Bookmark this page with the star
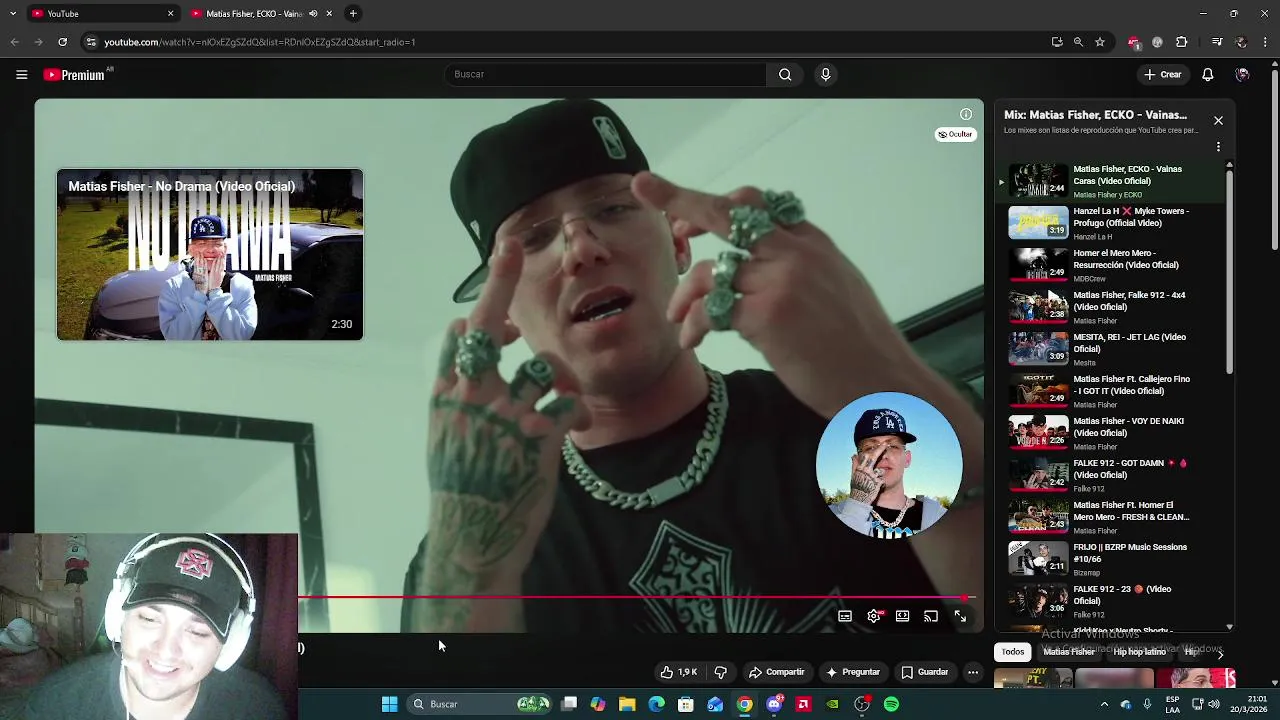Screen dimensions: 1280x720 coord(1100,42)
